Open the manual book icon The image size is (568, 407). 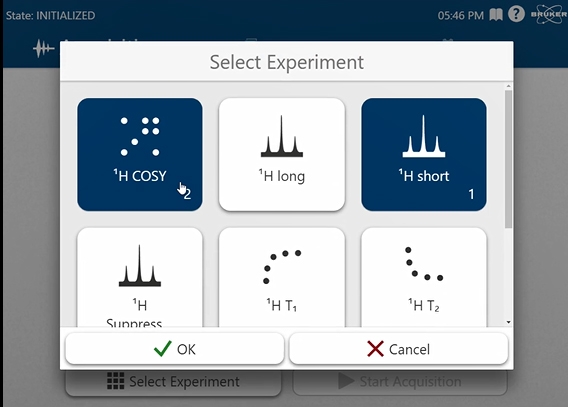(x=496, y=15)
